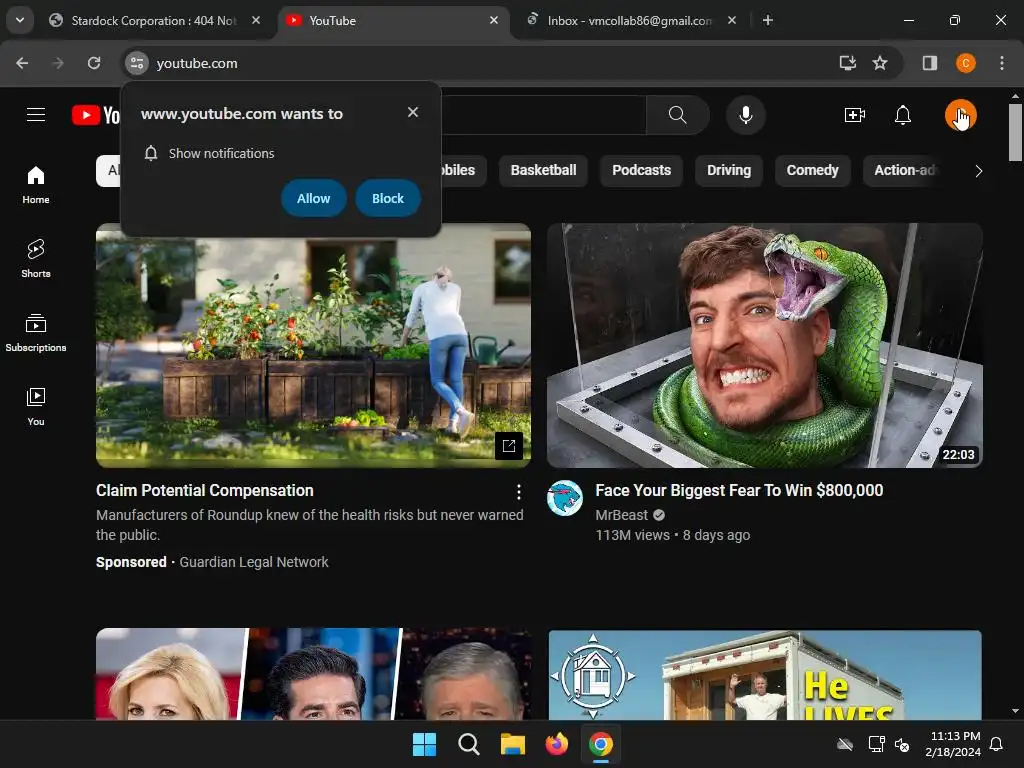Viewport: 1024px width, 768px height.
Task: Allow YouTube notifications
Action: point(313,199)
